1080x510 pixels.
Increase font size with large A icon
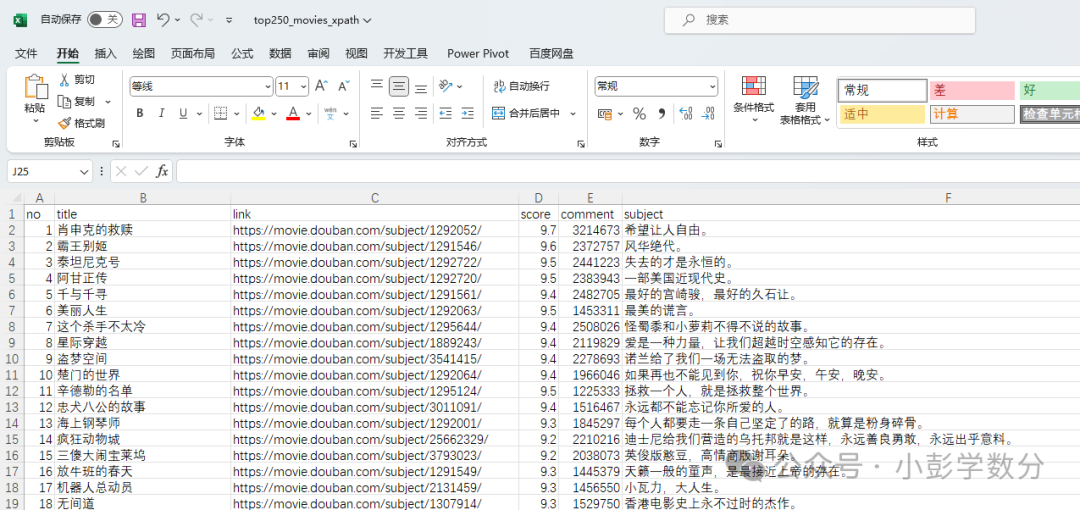[321, 86]
